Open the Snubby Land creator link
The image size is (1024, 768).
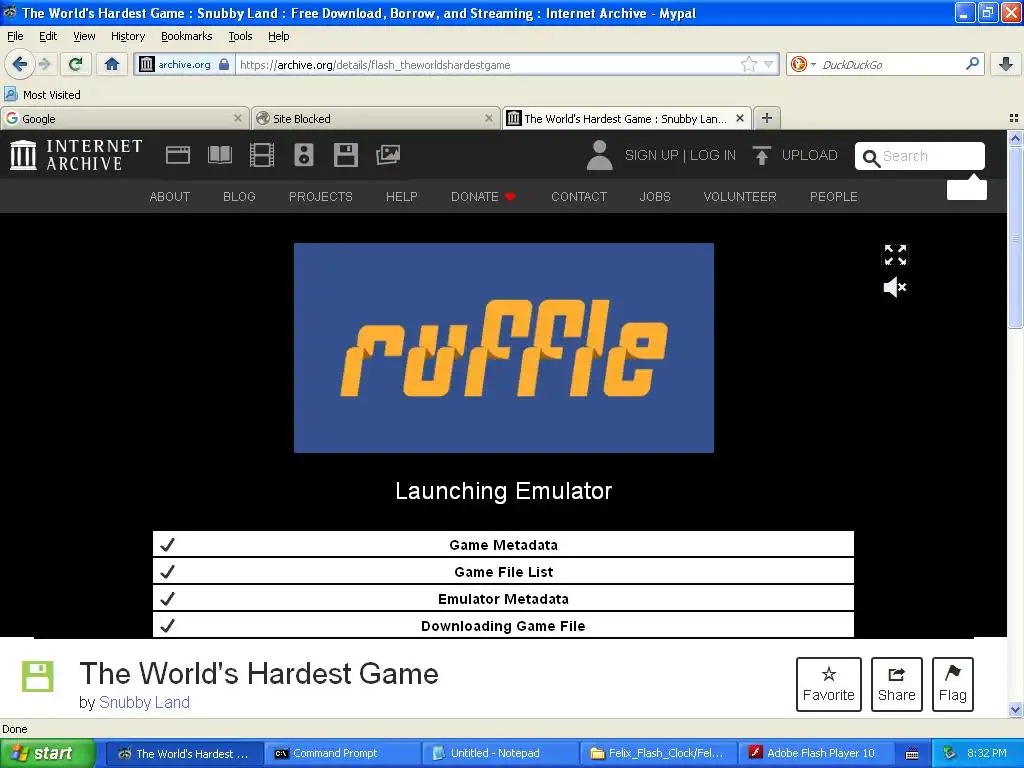point(144,702)
